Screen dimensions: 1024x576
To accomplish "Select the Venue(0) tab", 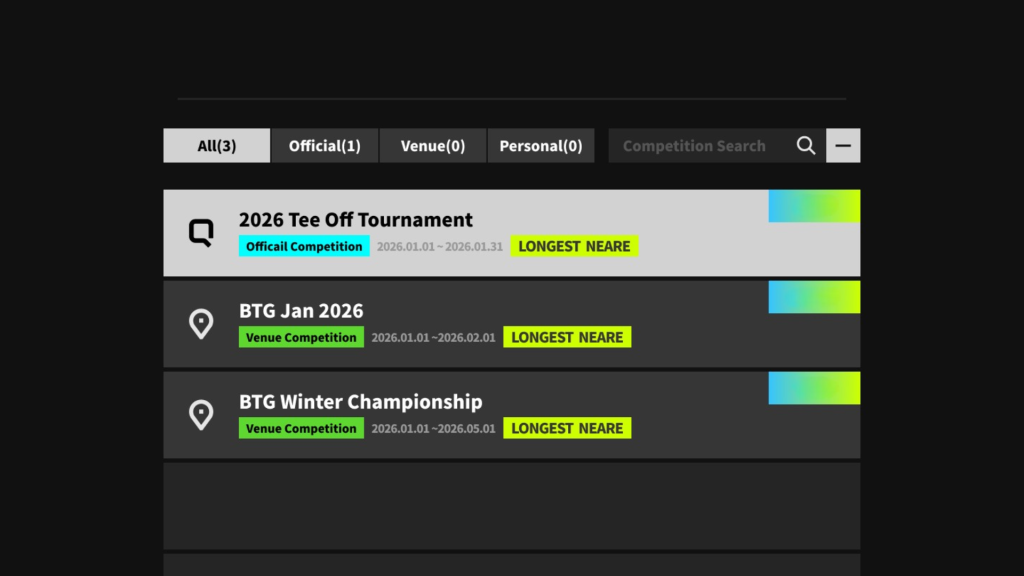I will (433, 146).
